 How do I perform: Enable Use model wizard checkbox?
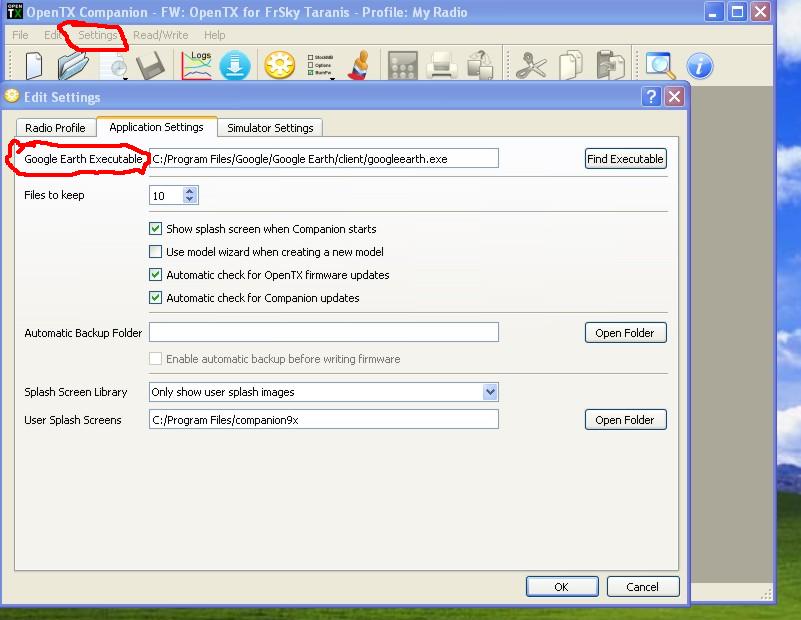click(155, 252)
